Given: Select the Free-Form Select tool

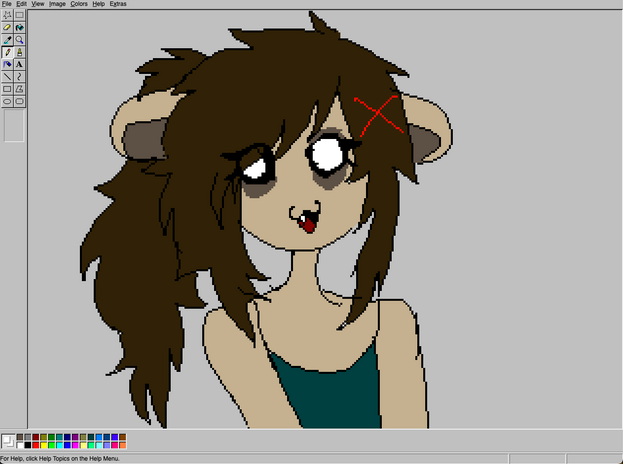Looking at the screenshot, I should pos(7,15).
